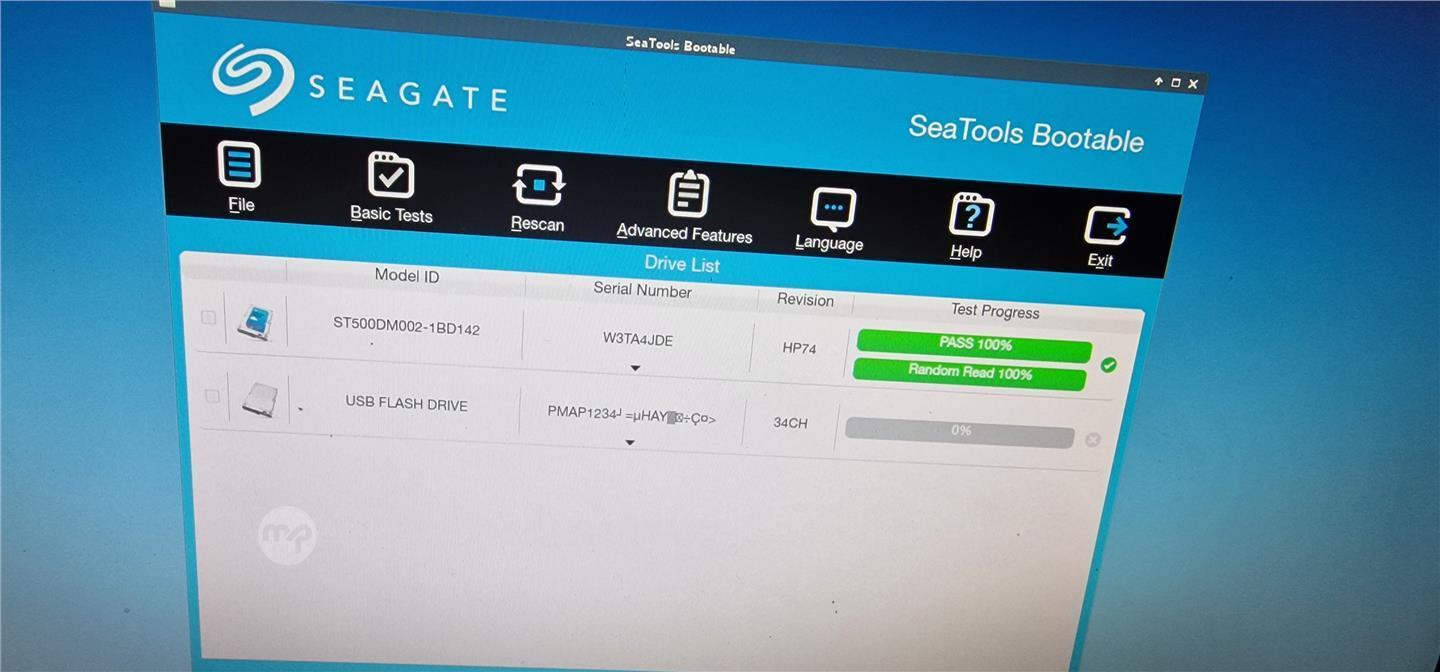The image size is (1440, 672).
Task: Open the Language speech-bubble icon
Action: coord(832,209)
